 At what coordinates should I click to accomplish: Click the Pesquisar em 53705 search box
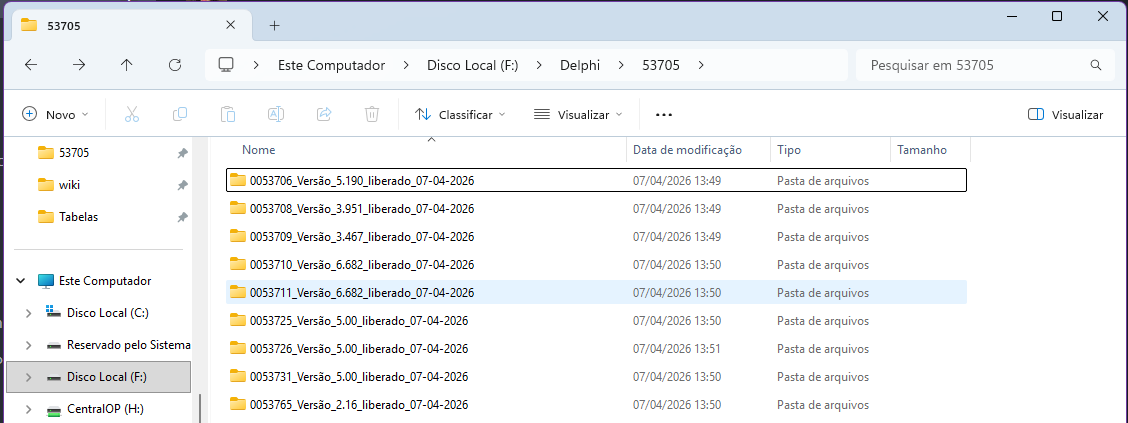(x=975, y=65)
